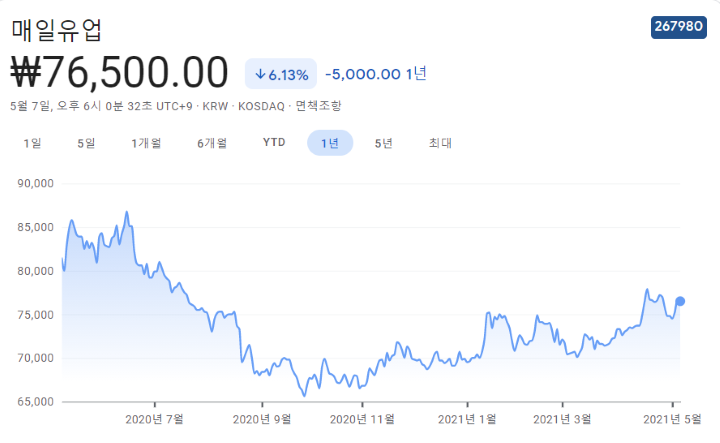Click the 2021년 3월 axis label
The image size is (720, 443).
coord(562,419)
